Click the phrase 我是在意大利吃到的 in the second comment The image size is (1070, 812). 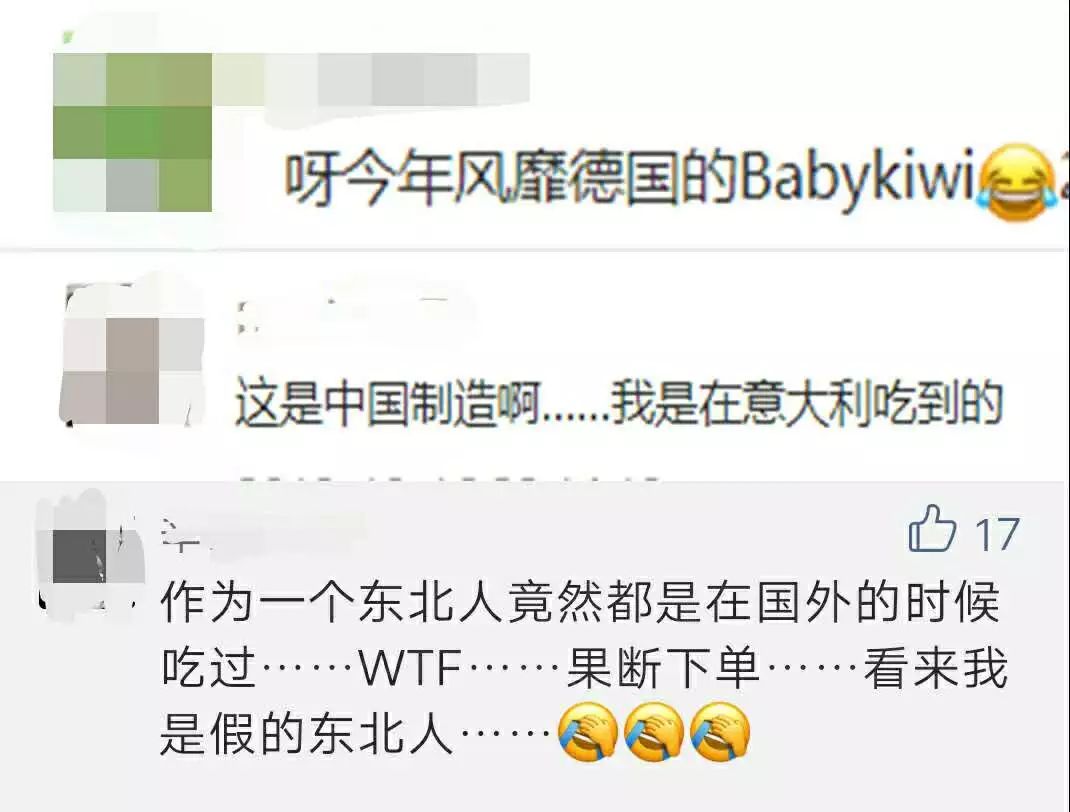pyautogui.click(x=807, y=404)
